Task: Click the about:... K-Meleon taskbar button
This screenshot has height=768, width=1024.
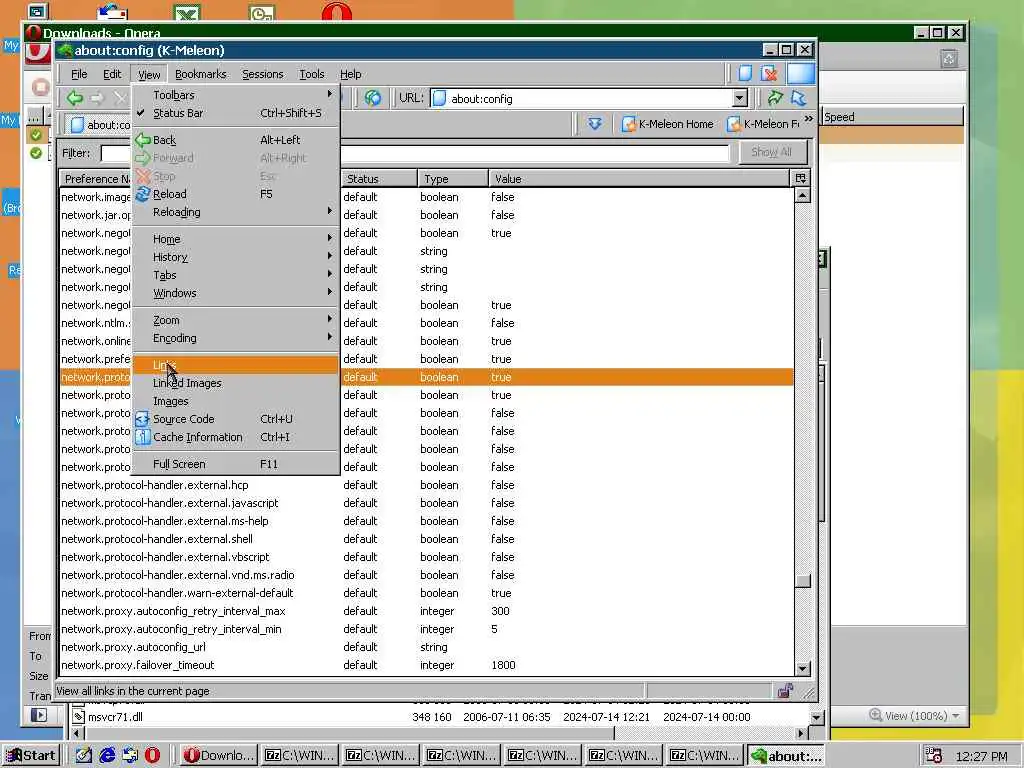Action: coord(786,756)
